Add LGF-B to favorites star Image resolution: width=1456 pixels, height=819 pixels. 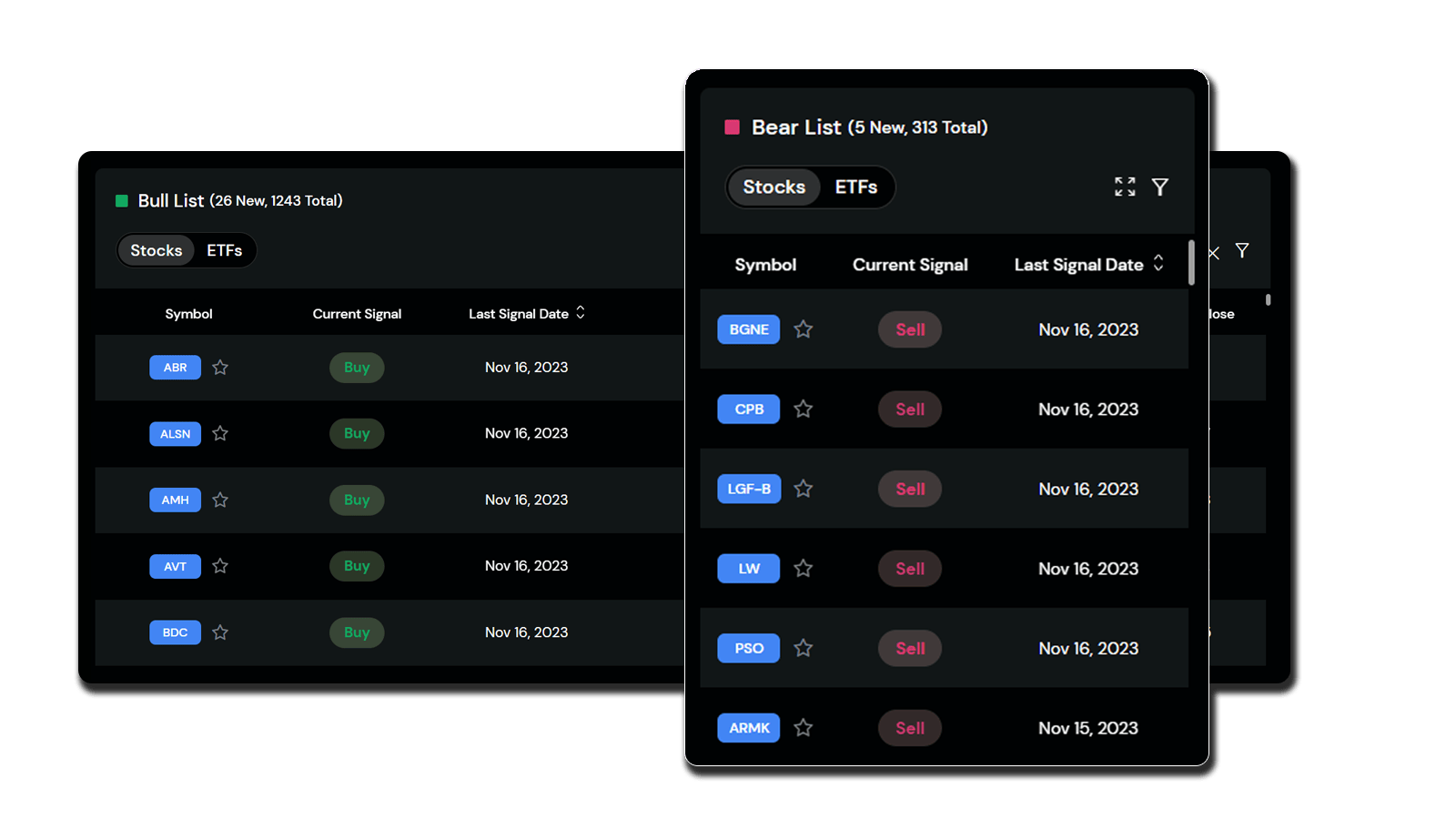[x=803, y=489]
